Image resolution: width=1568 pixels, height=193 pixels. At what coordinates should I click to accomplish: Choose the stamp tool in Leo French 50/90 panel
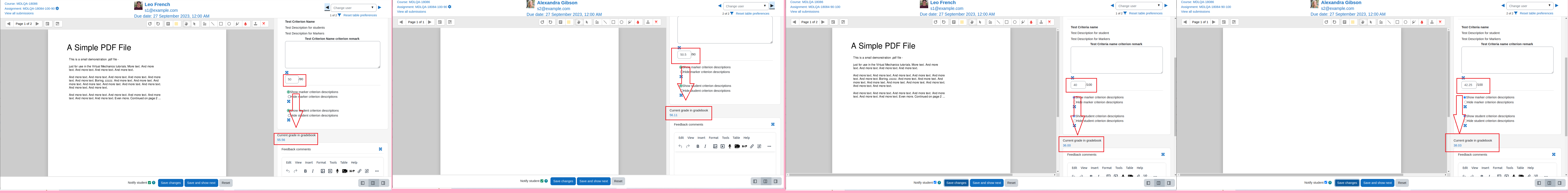click(256, 24)
